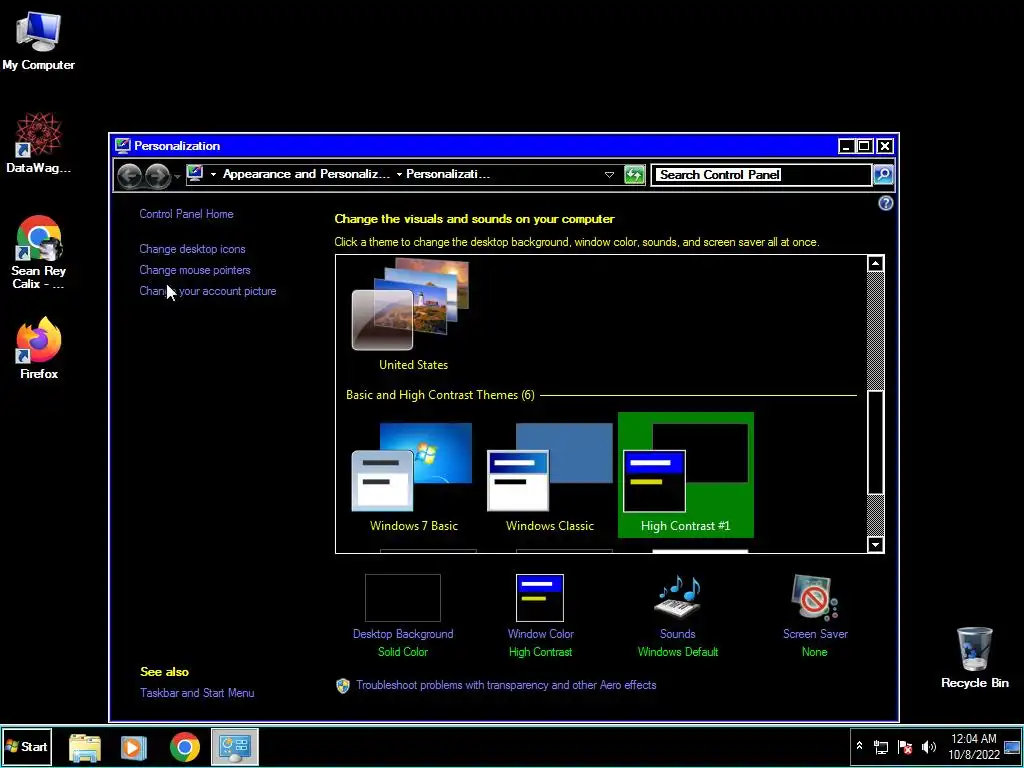1024x768 pixels.
Task: Select the High Contrast #1 theme
Action: (686, 475)
